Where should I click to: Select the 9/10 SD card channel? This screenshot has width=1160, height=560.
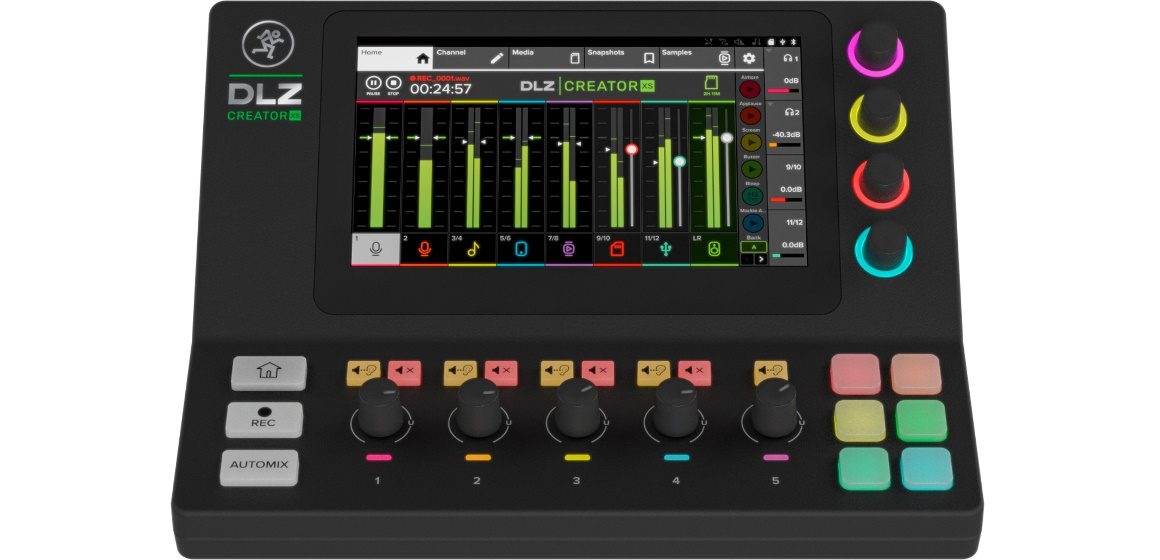[x=618, y=250]
